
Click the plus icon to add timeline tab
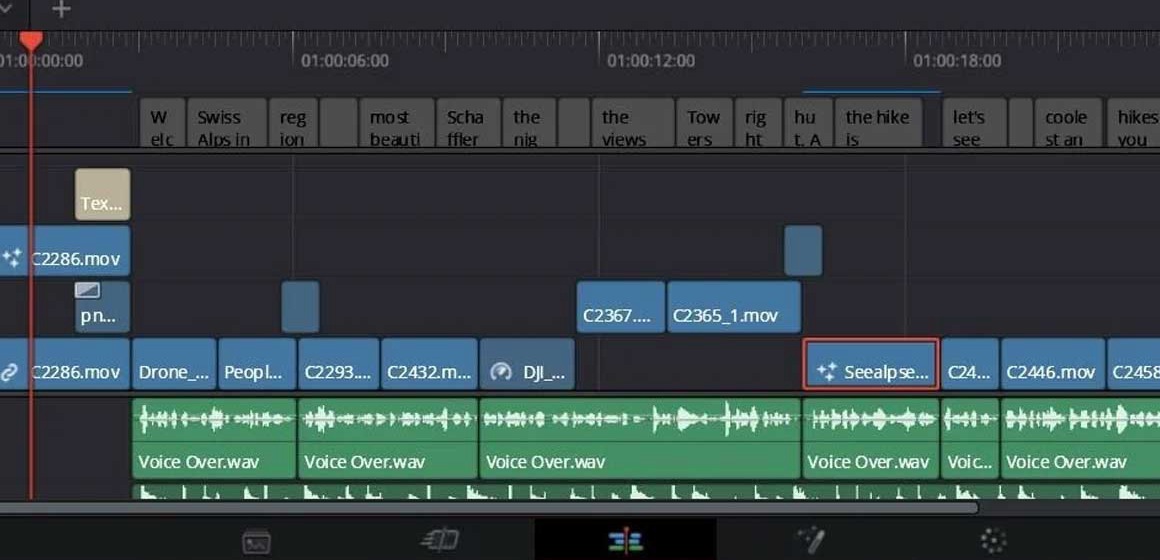(61, 10)
